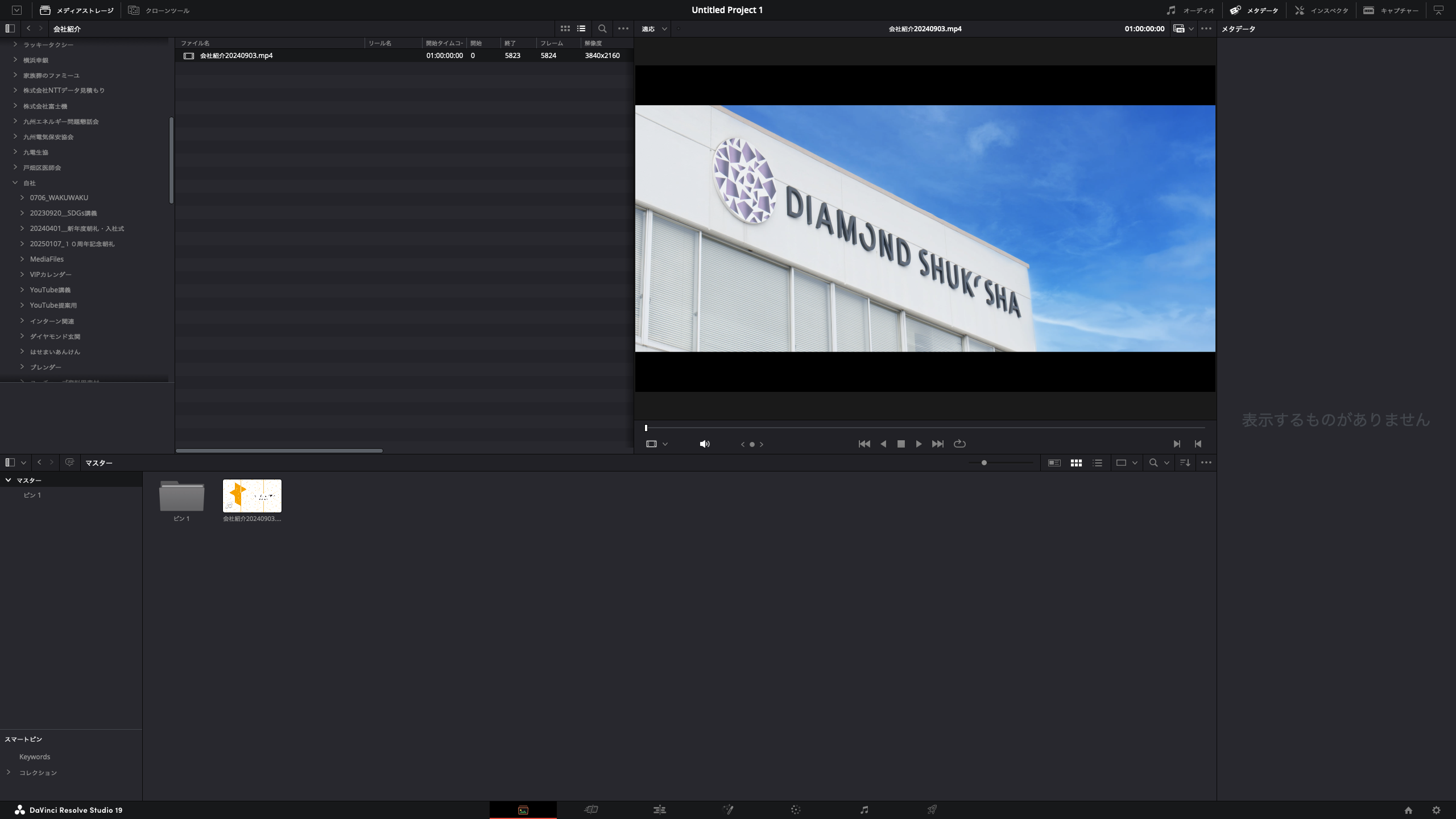Select ビン 1 in bin list
1456x819 pixels.
tap(32, 495)
